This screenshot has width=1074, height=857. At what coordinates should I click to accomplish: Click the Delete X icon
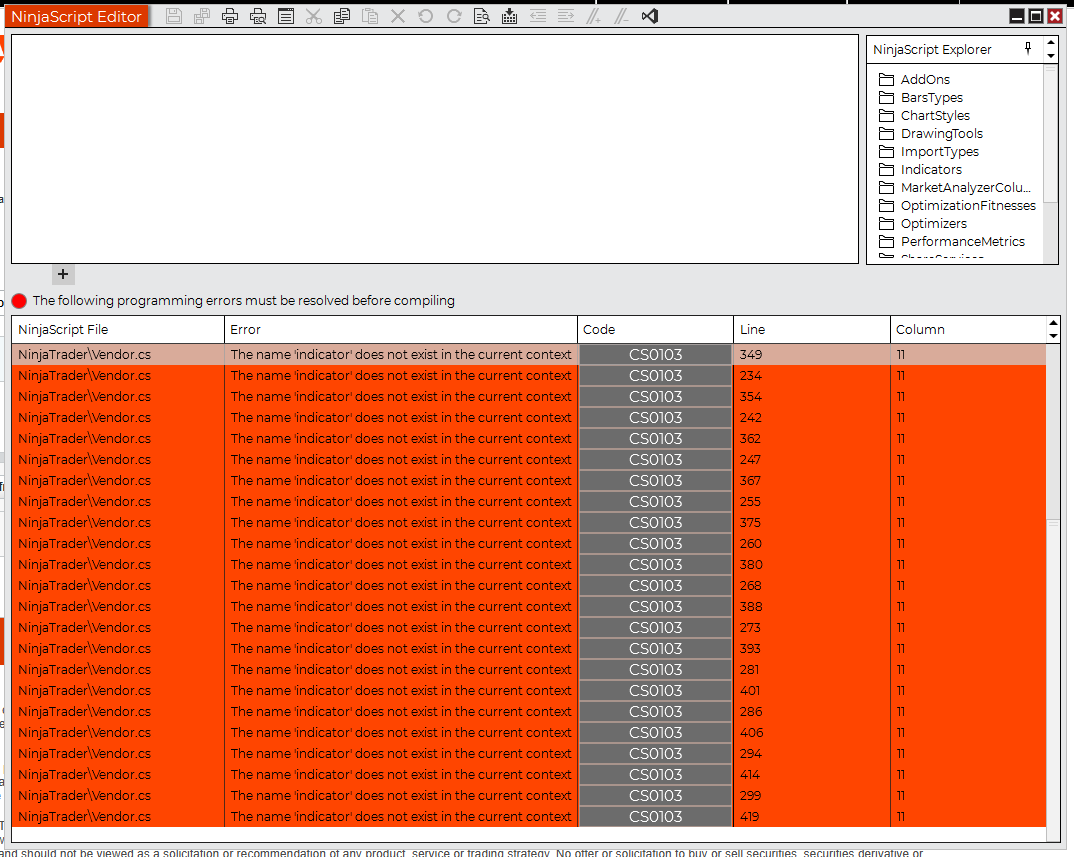[398, 16]
